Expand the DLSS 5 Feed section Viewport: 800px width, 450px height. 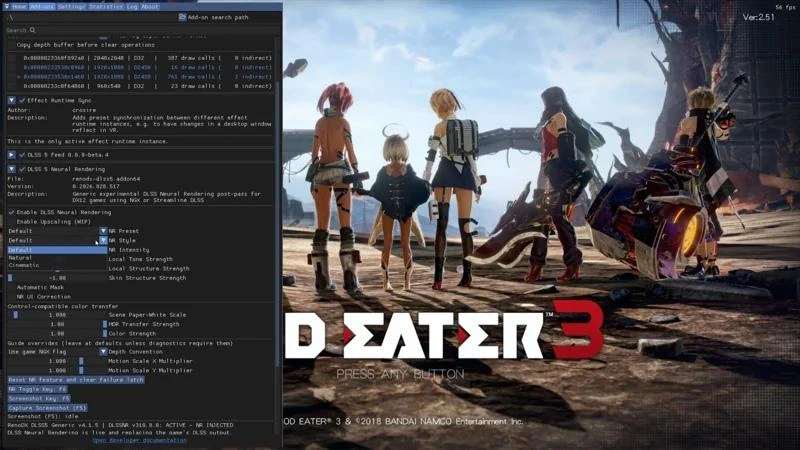click(11, 155)
